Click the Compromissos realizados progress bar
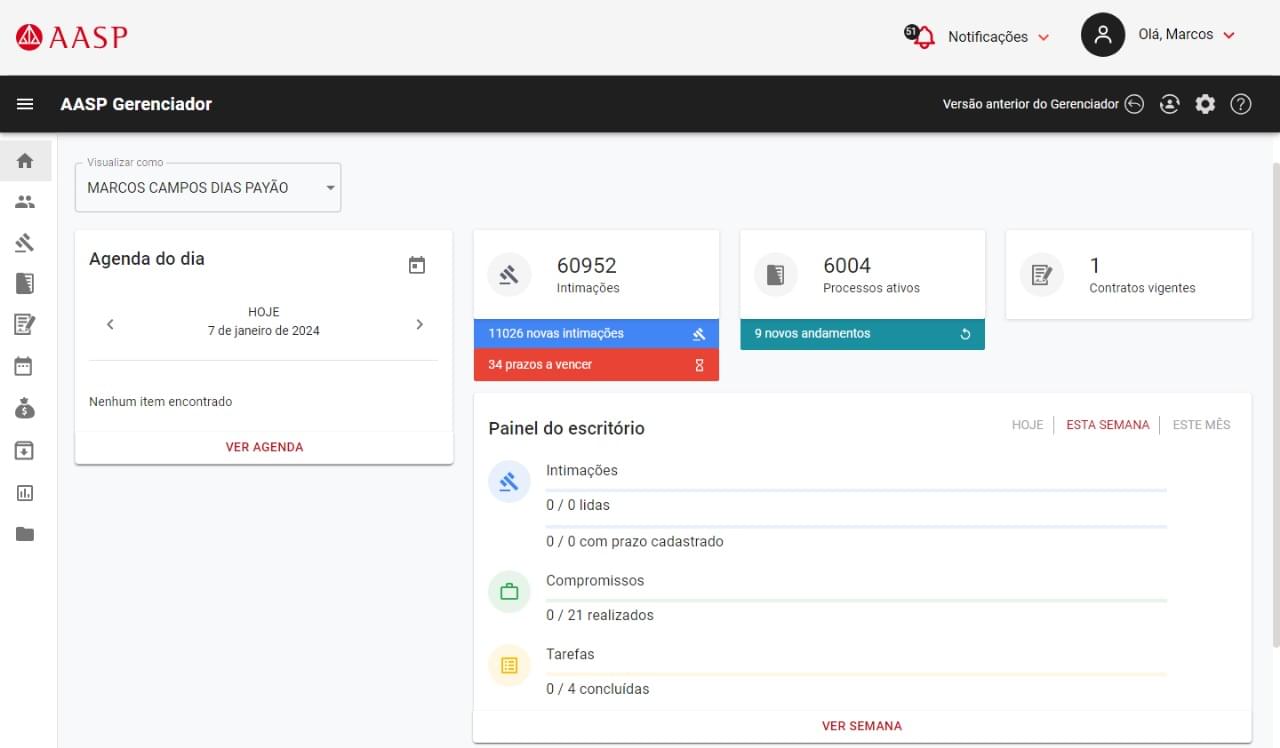This screenshot has width=1280, height=748. click(856, 600)
